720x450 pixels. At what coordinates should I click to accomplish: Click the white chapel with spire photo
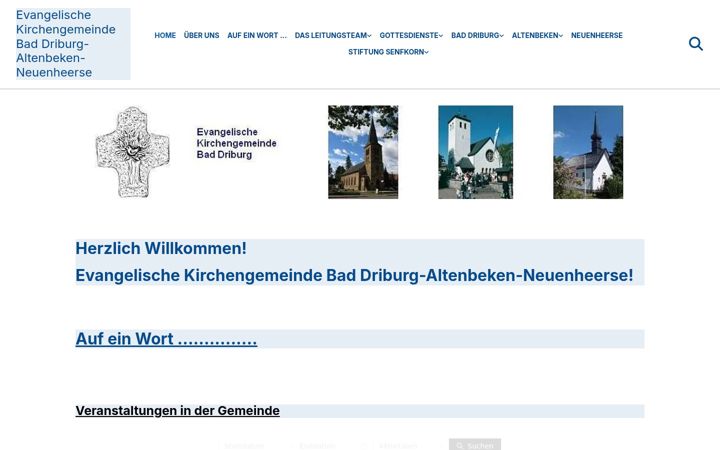588,152
